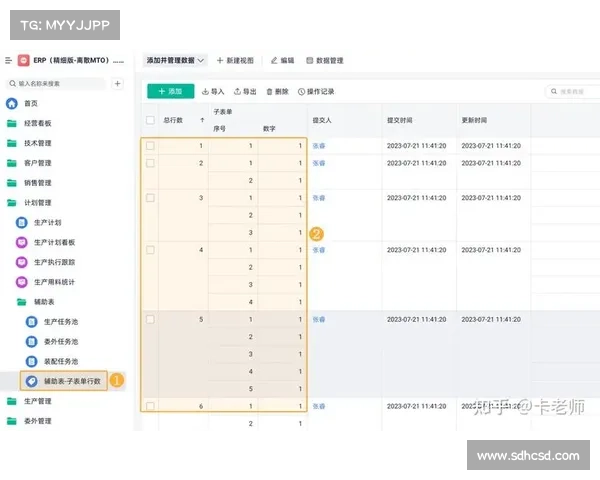600x480 pixels.
Task: Check the row with 总行数 3
Action: point(150,198)
